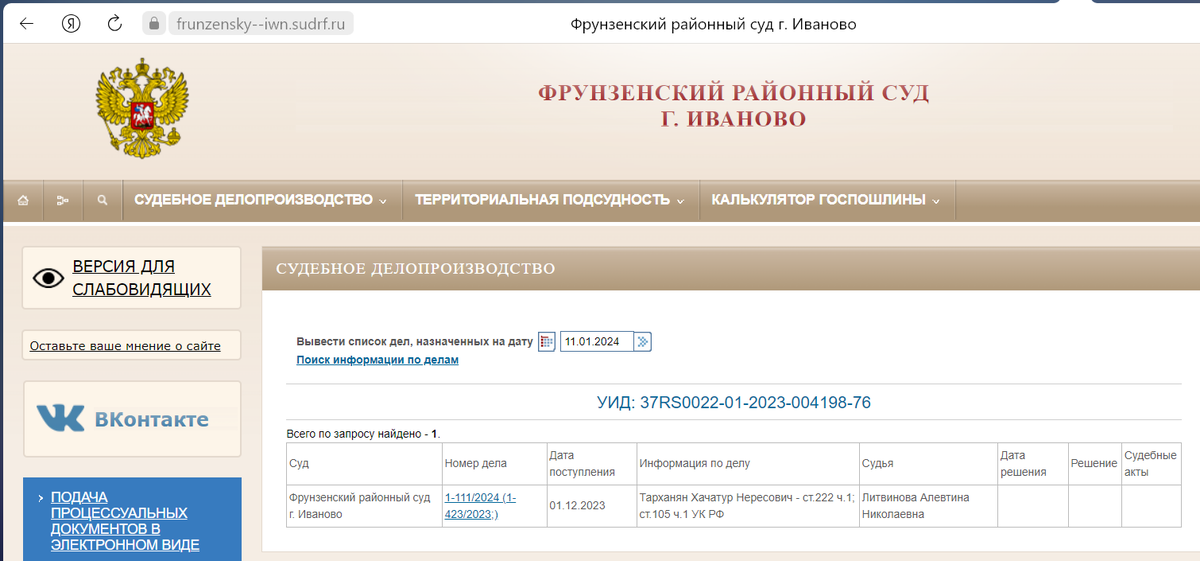
Task: Open ПОДАЧА ПРОЦЕССУАЛЬНЫХ ДОКУМЕНТОВ В ЭЛЕКТРОННОМ ВИДЕ
Action: point(125,521)
